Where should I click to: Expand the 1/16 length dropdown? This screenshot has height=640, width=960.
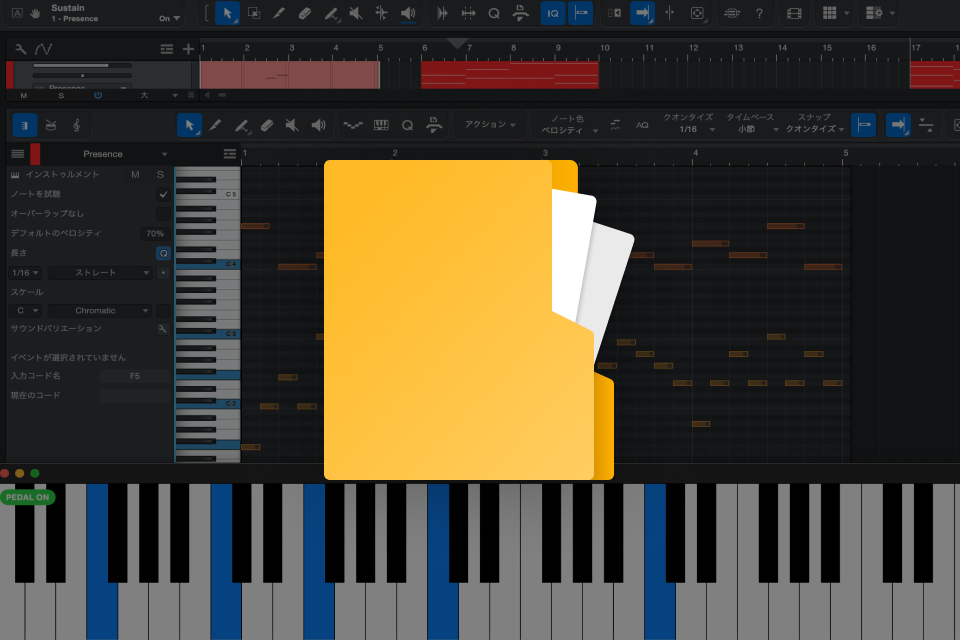coord(25,273)
